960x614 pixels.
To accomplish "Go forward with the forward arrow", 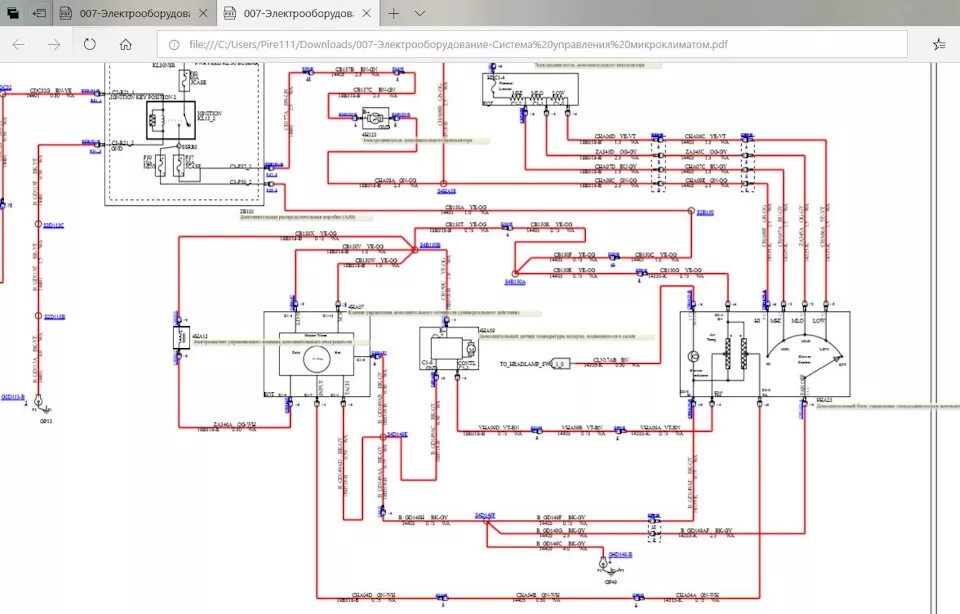I will (x=54, y=44).
